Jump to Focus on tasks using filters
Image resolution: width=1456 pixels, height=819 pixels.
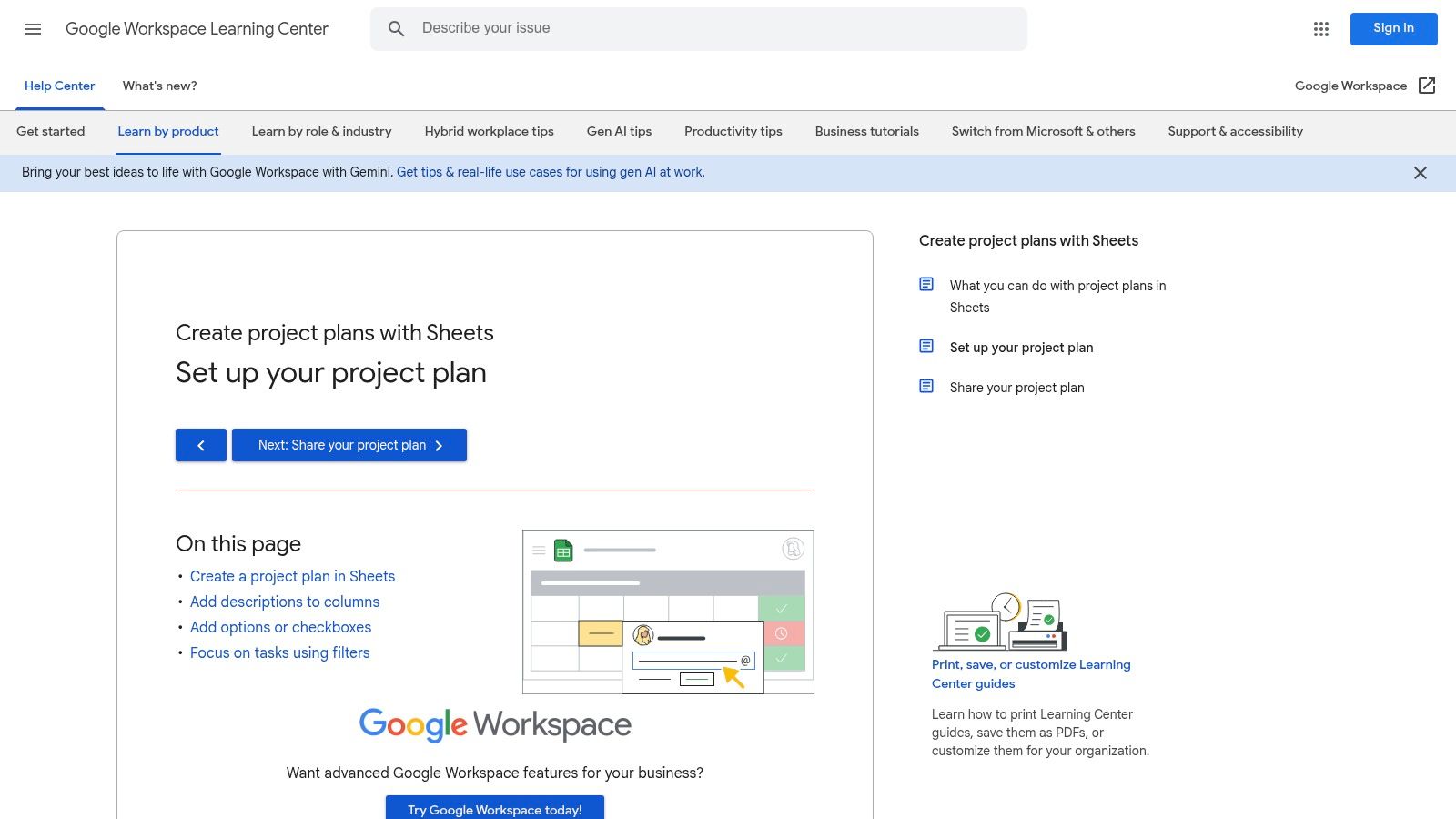coord(279,652)
